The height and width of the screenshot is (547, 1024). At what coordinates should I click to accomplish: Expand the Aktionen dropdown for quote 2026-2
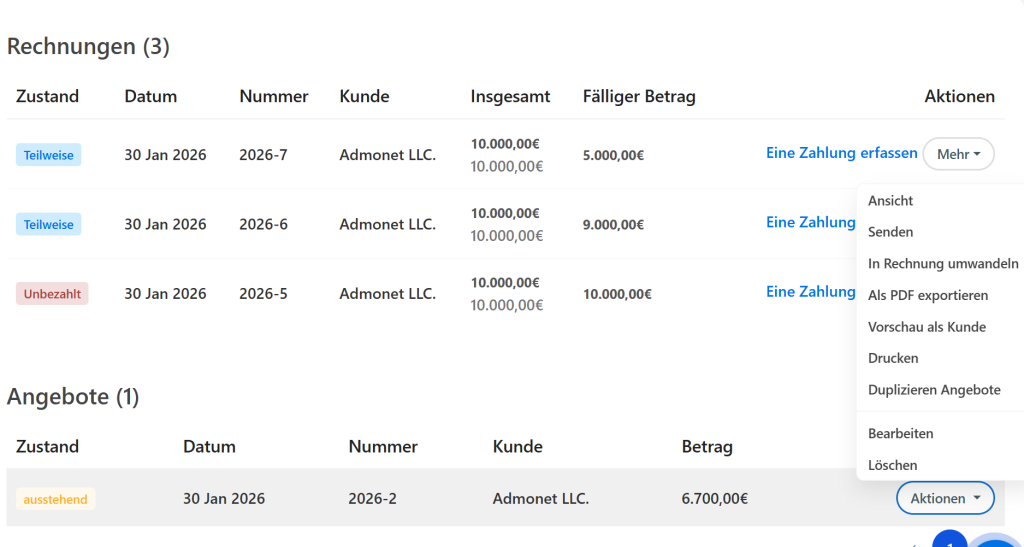point(945,498)
